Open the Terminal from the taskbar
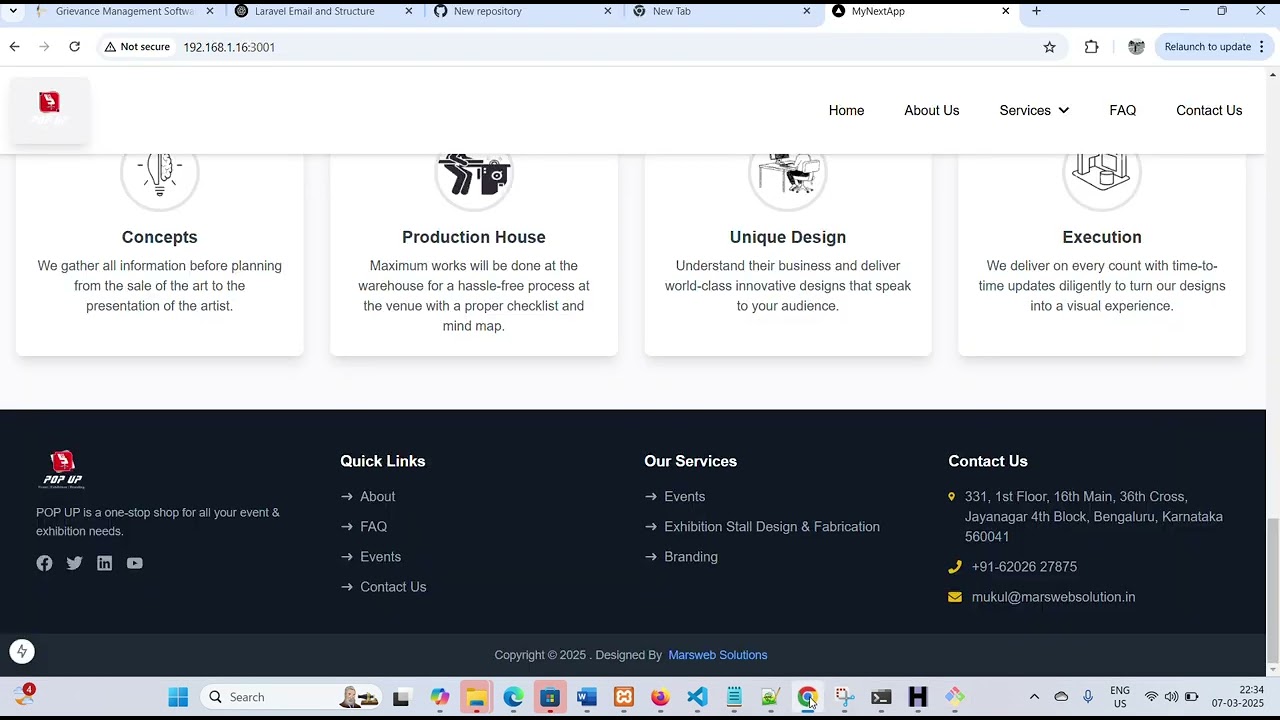The width and height of the screenshot is (1280, 720). 881,697
